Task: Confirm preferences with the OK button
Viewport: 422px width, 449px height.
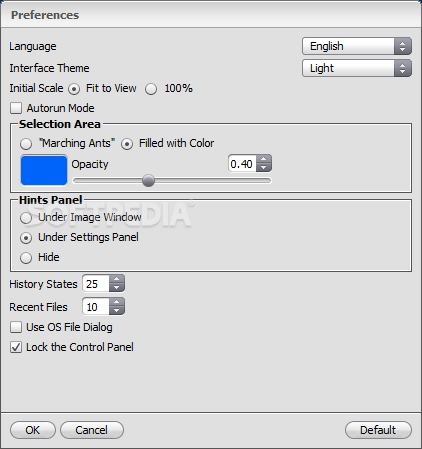Action: point(33,430)
